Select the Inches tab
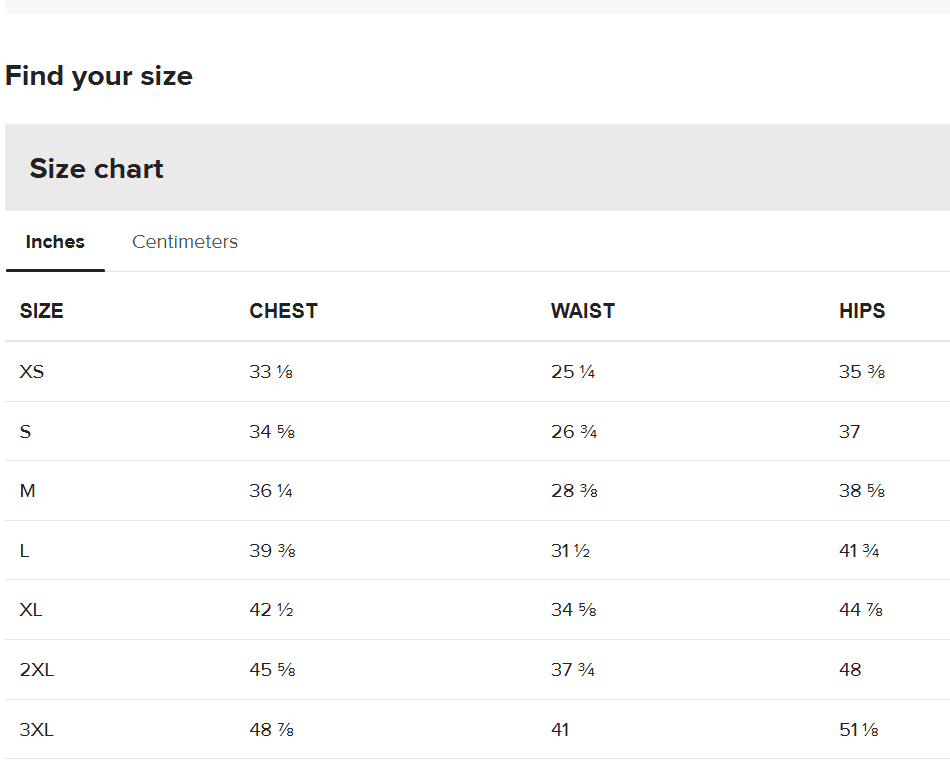The image size is (950, 777). pos(55,242)
